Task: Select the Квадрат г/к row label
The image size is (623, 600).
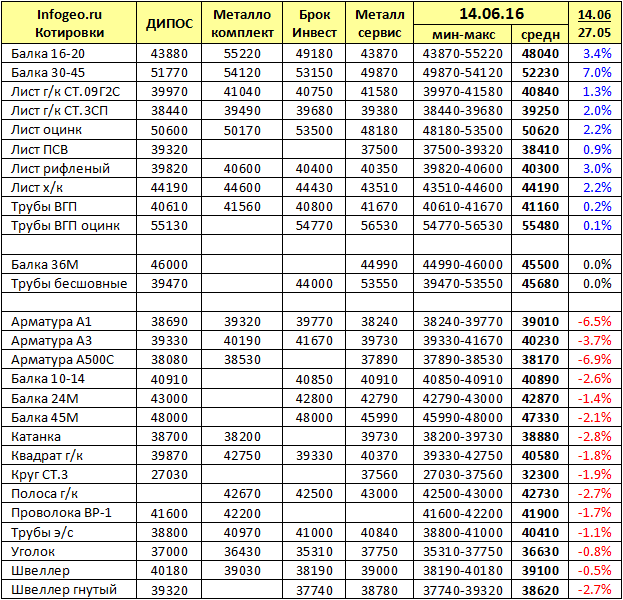Action: [x=47, y=456]
